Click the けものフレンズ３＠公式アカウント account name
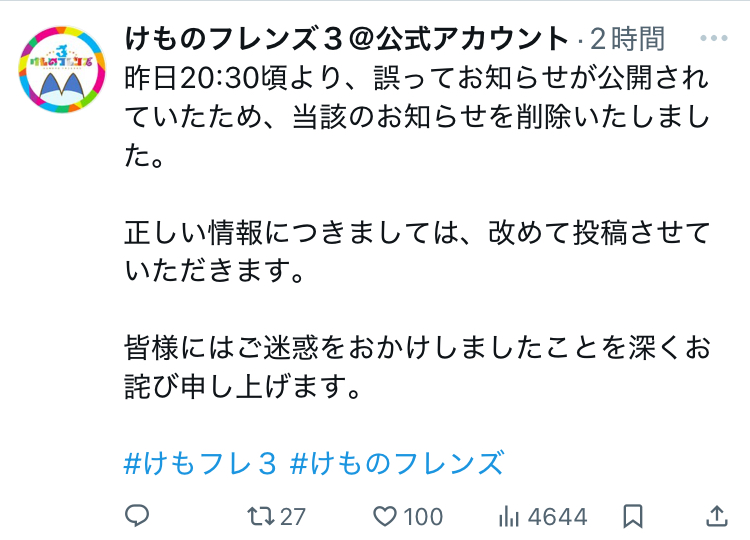 pos(346,39)
